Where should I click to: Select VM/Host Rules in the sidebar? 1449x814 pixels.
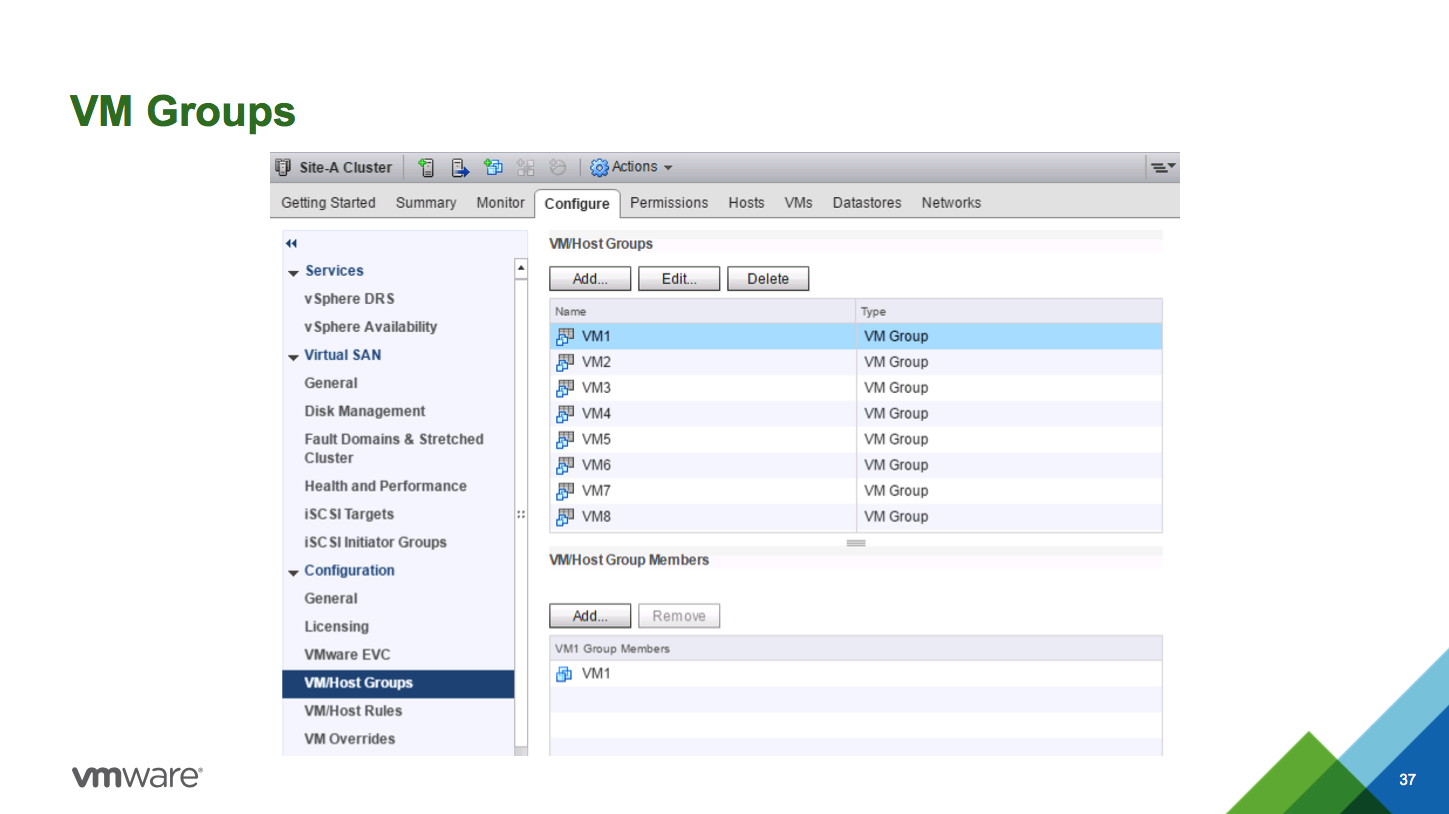pos(353,711)
